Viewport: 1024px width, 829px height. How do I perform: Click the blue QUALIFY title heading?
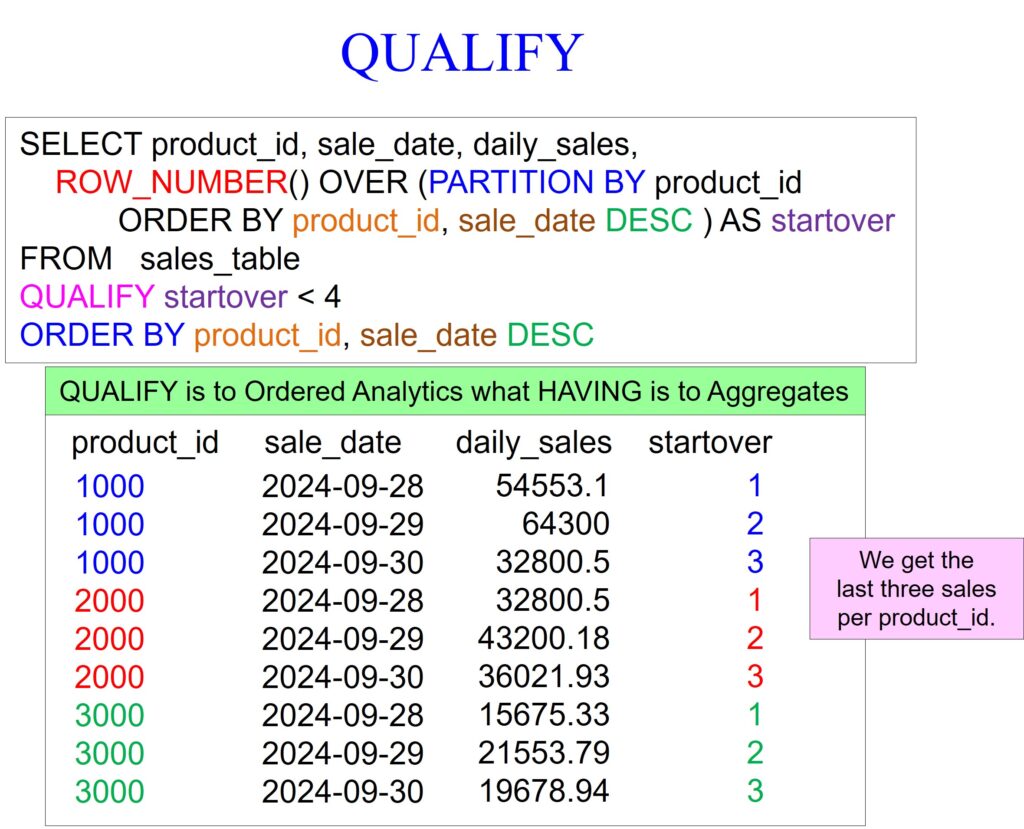pos(461,53)
